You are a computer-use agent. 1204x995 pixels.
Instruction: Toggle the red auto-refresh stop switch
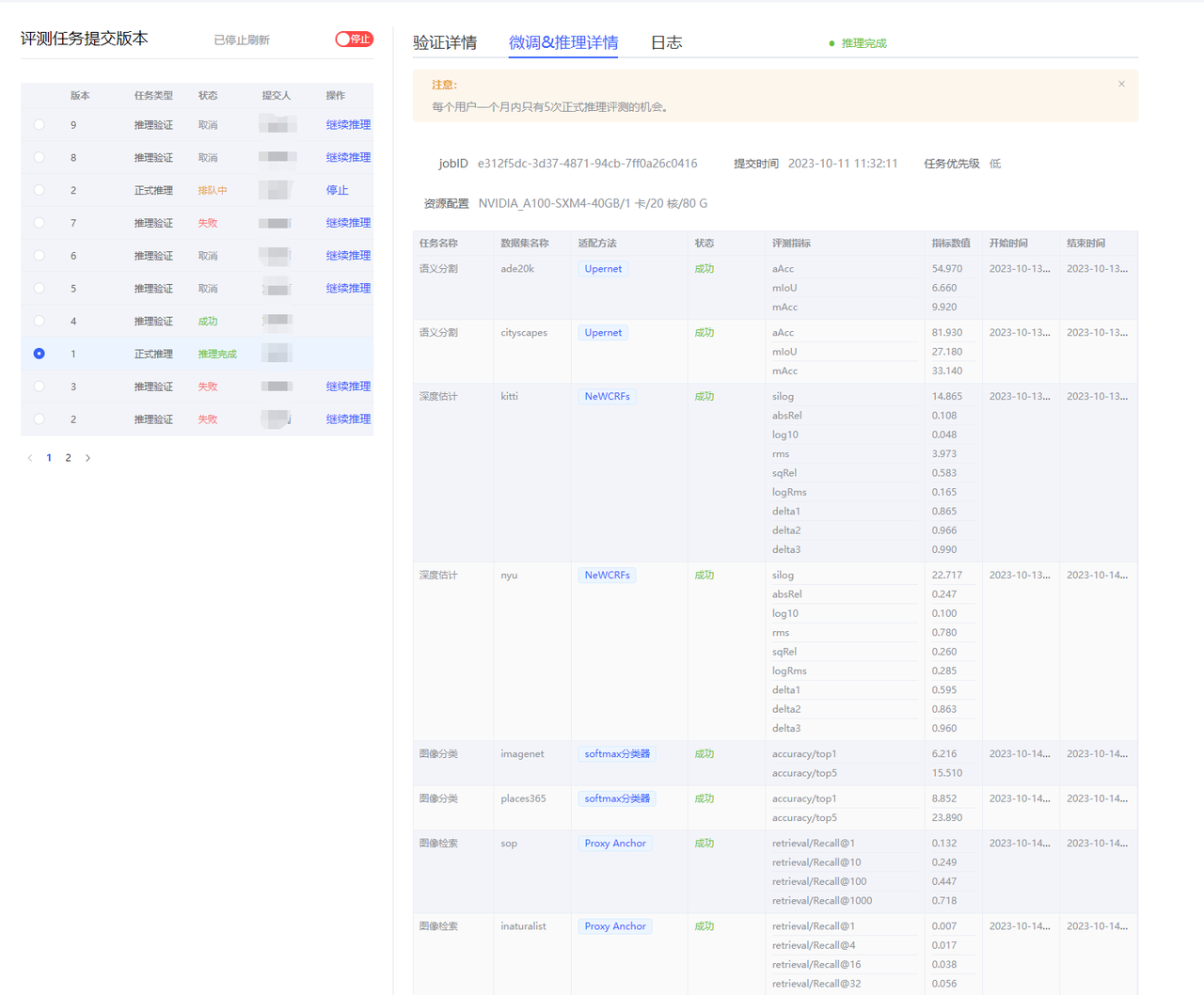pos(354,39)
